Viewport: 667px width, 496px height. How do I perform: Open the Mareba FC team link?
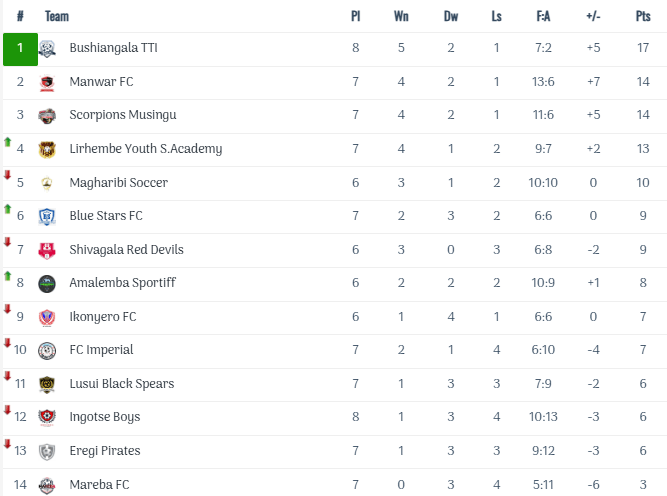[99, 485]
